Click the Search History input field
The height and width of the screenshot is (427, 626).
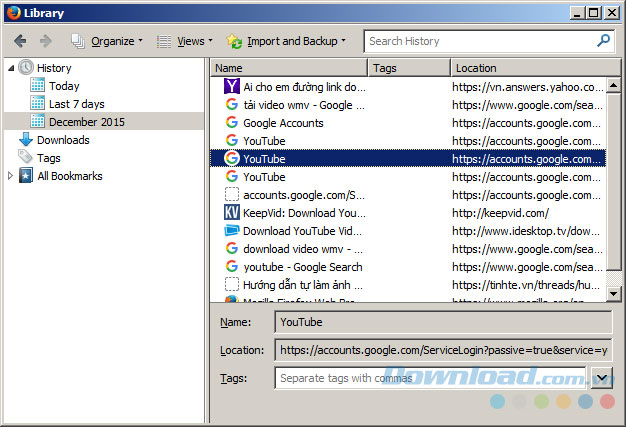coord(478,41)
